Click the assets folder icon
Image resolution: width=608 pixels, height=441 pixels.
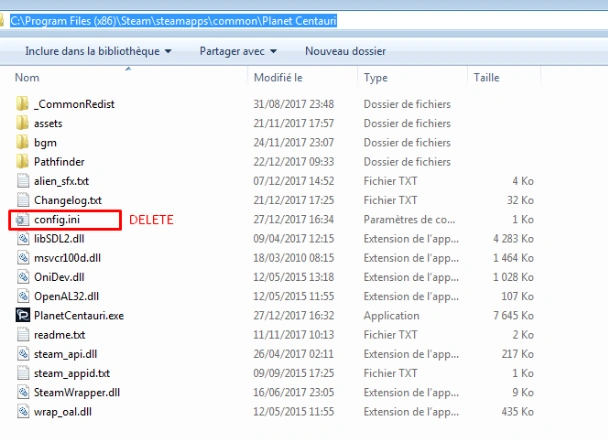(x=22, y=123)
